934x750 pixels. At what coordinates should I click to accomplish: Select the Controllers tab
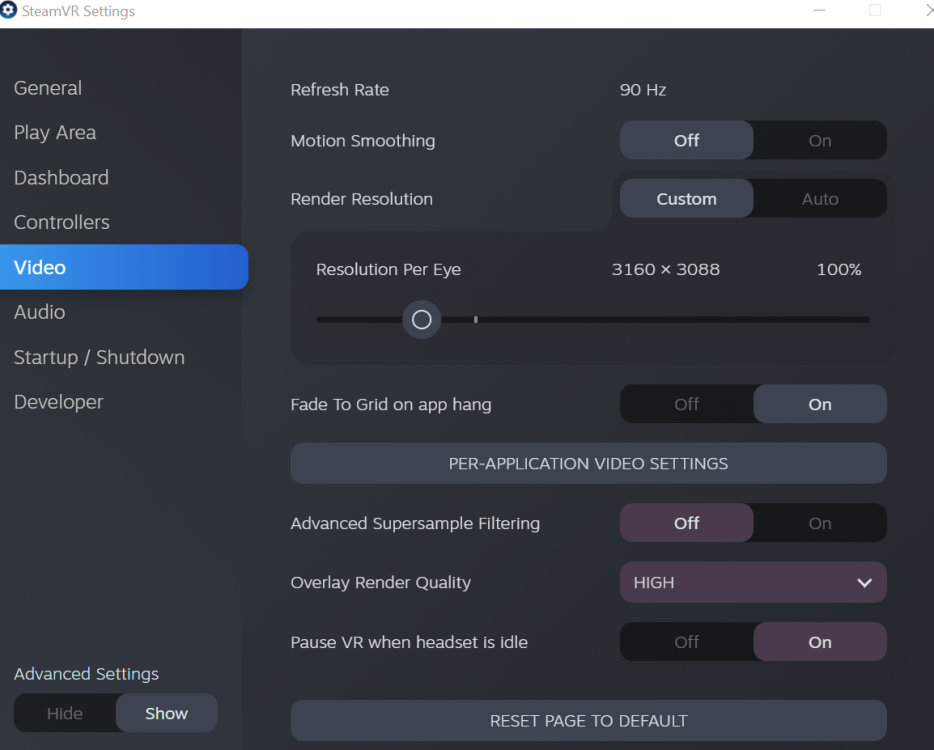pos(62,222)
